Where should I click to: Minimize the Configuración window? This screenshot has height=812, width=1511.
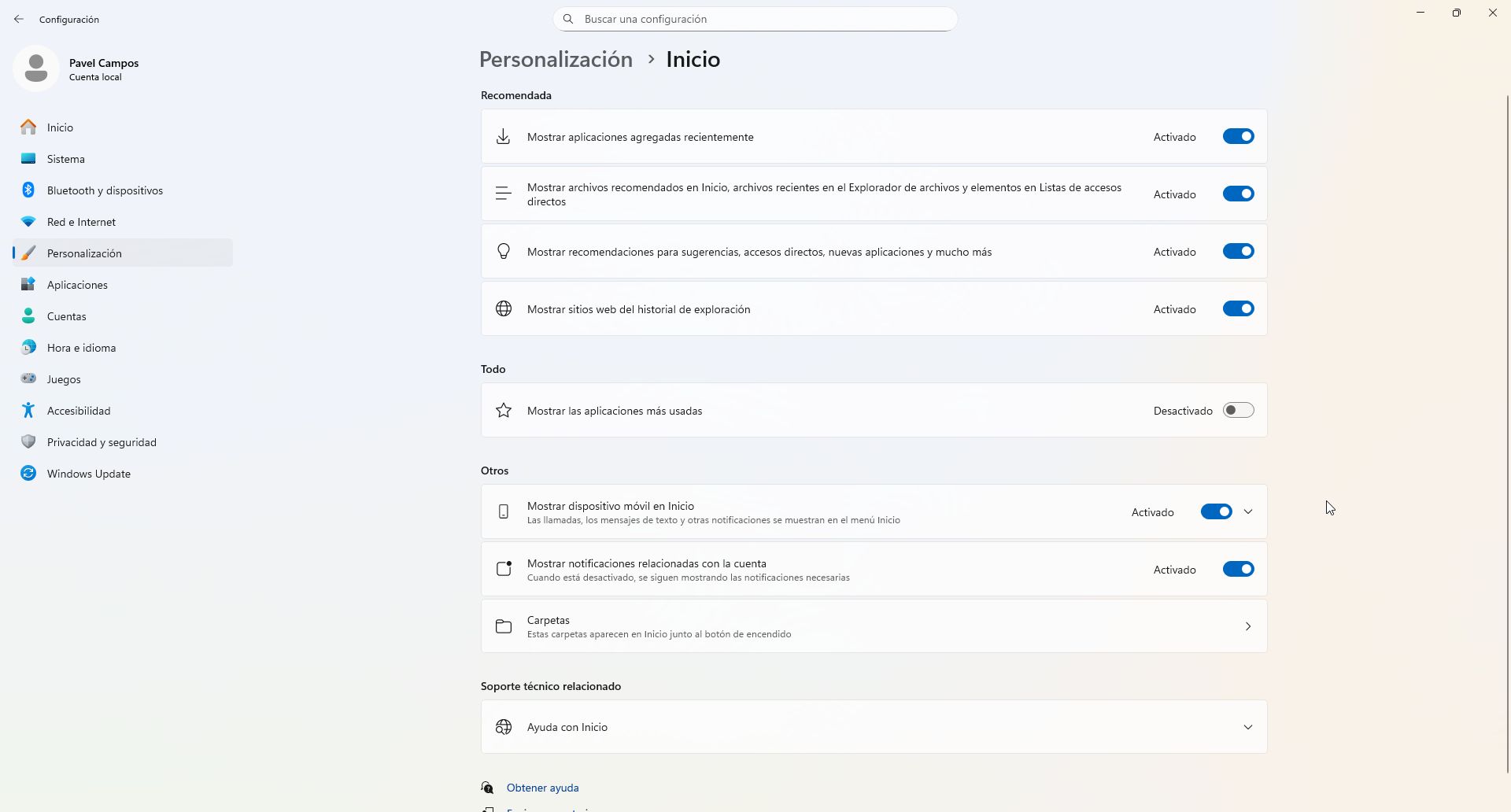(1420, 13)
